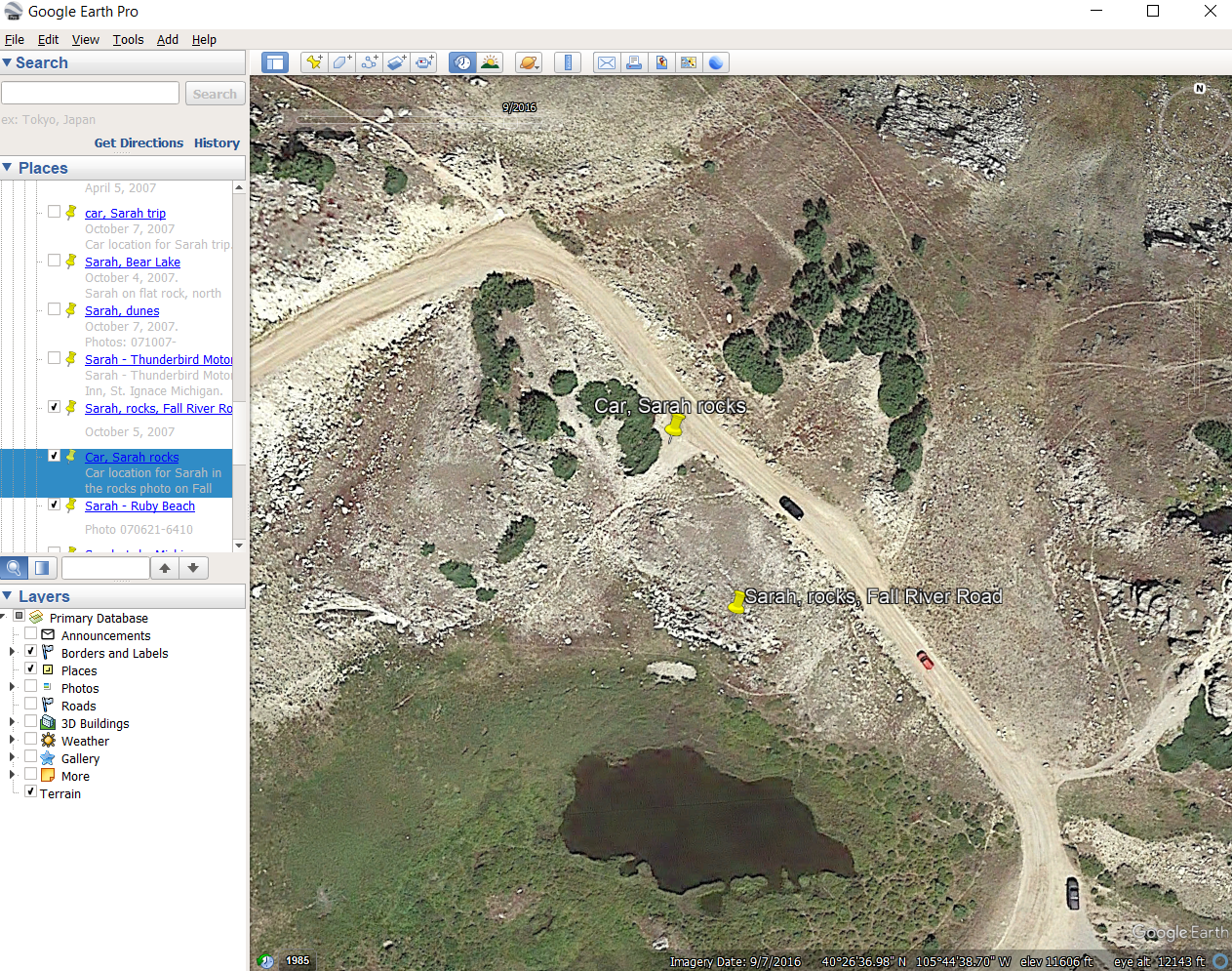Screen dimensions: 1232x971
Task: Open the Add menu
Action: [168, 40]
